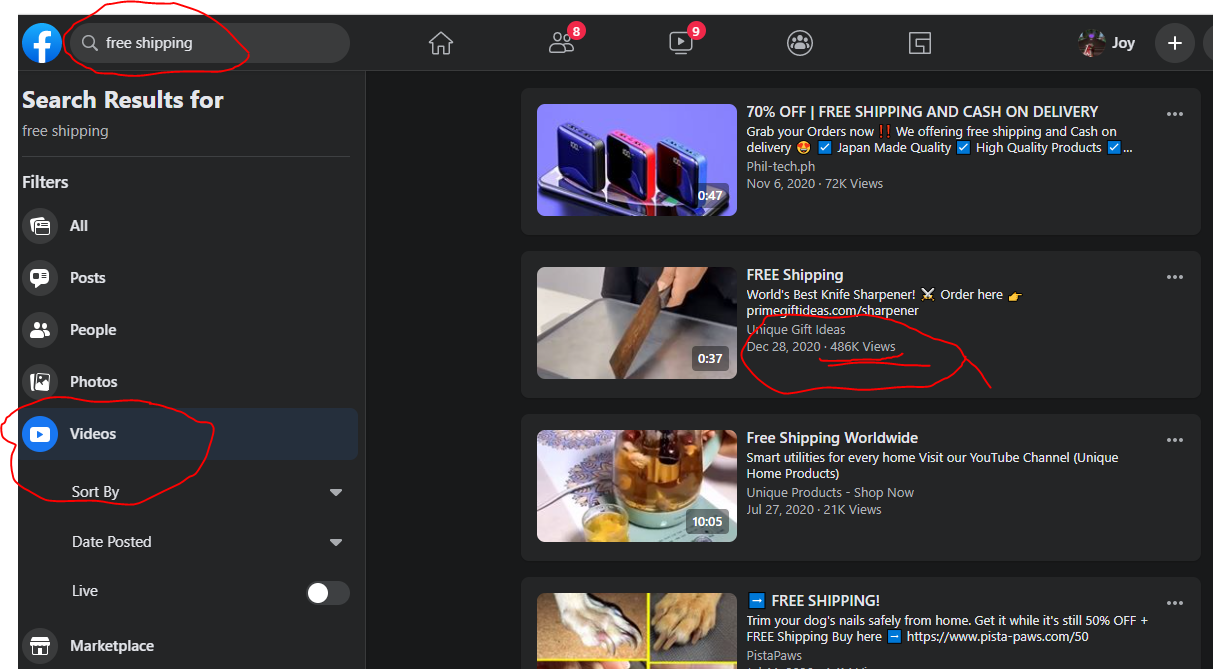This screenshot has width=1213, height=669.
Task: Click the Search Results for heading
Action: tap(123, 100)
